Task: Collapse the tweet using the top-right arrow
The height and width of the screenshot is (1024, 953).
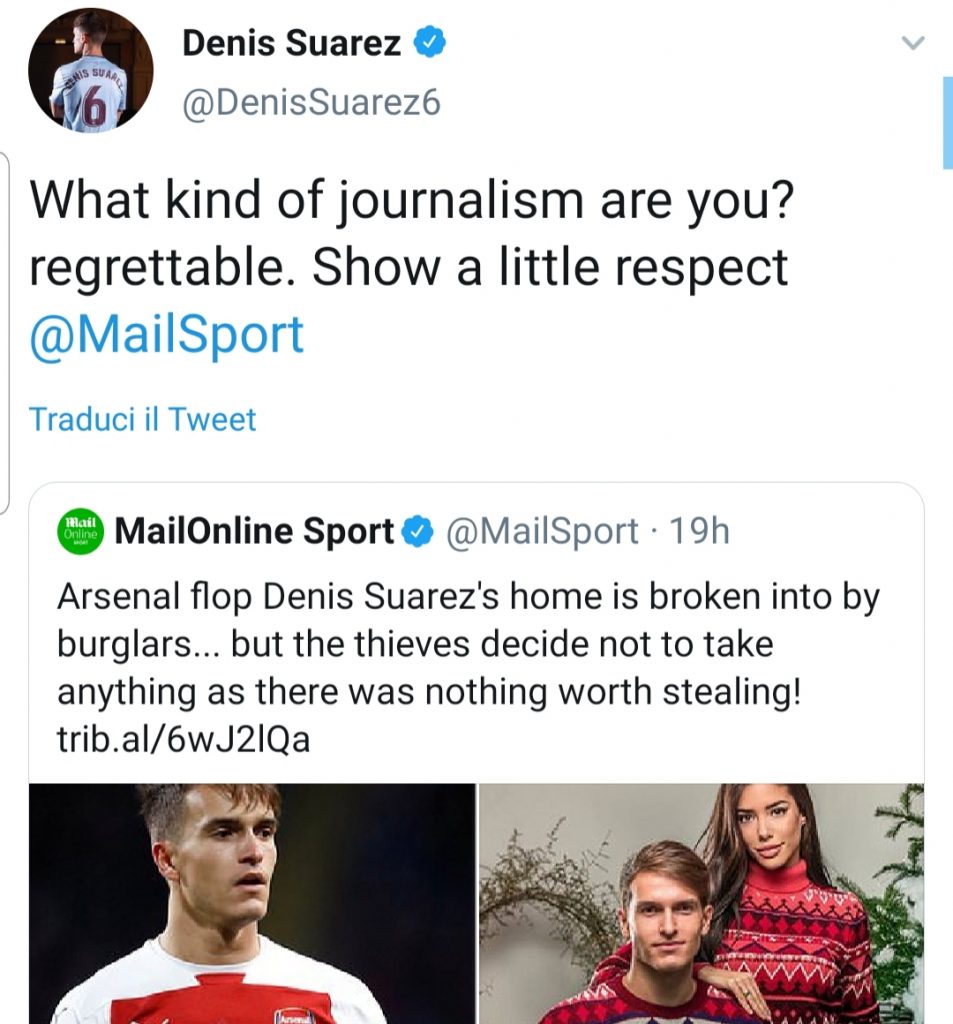Action: coord(912,43)
